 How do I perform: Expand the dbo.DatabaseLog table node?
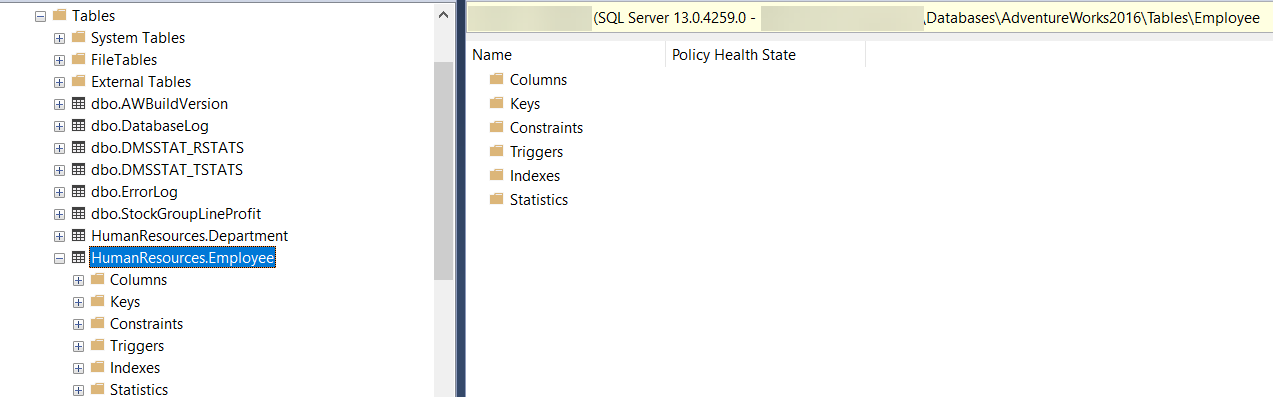pyautogui.click(x=59, y=126)
